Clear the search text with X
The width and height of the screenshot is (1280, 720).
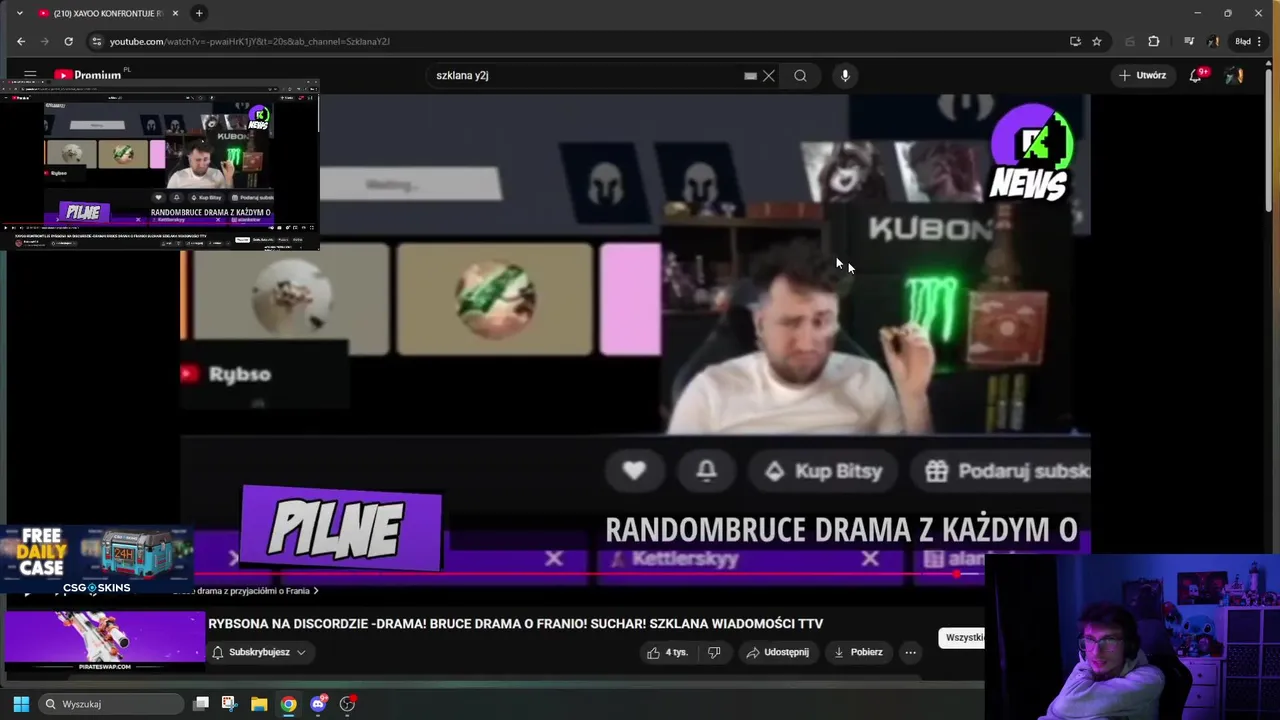(x=769, y=75)
